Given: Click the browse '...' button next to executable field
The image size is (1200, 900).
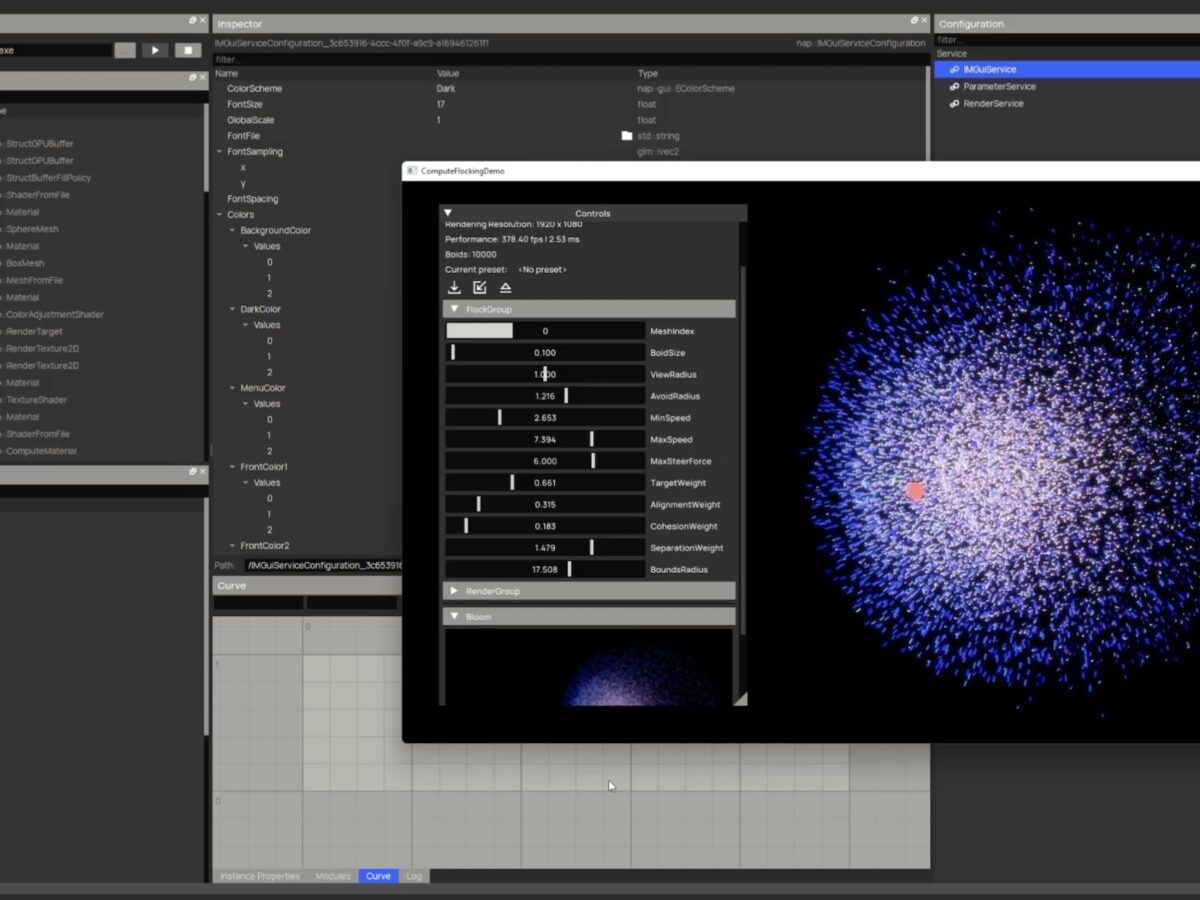Looking at the screenshot, I should 125,50.
